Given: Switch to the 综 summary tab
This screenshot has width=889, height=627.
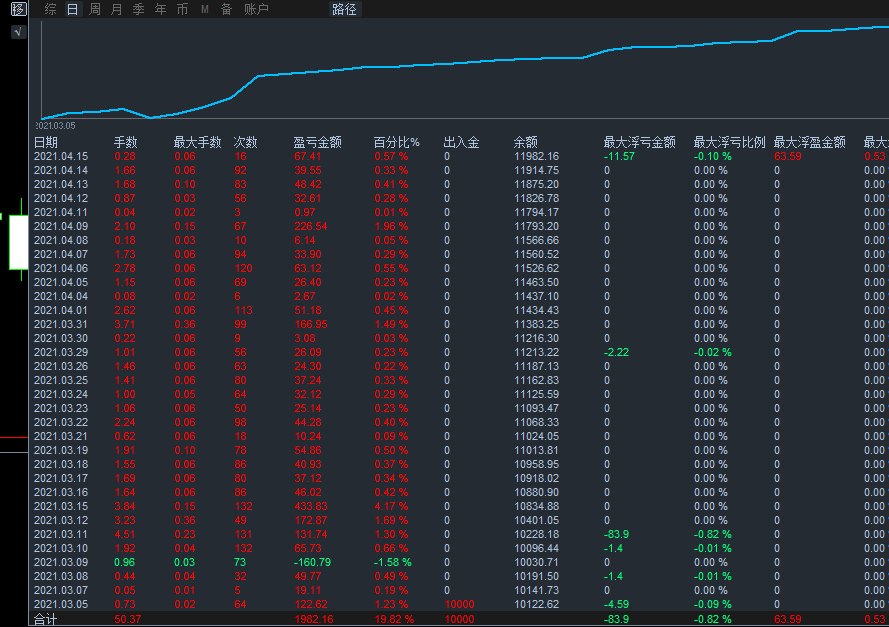Looking at the screenshot, I should point(50,9).
